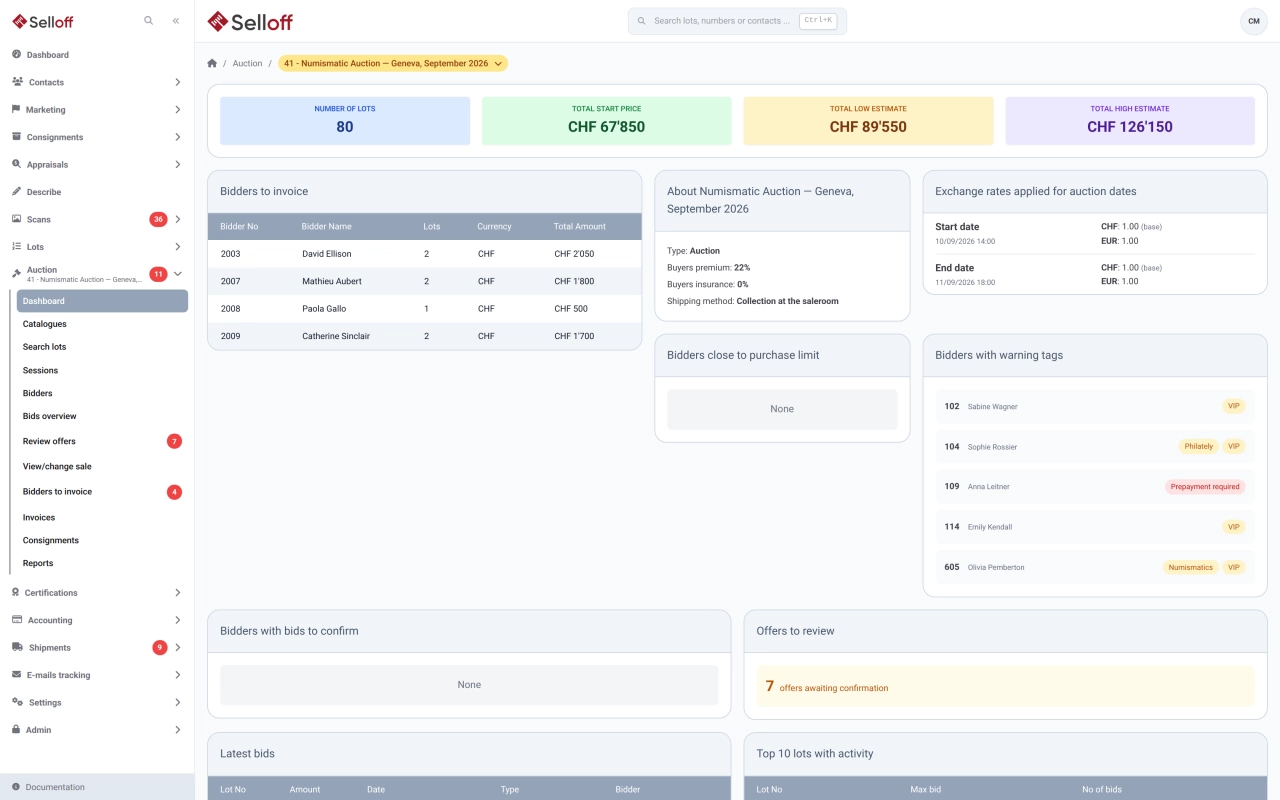
Task: Click the Marketing flag icon
Action: click(16, 109)
